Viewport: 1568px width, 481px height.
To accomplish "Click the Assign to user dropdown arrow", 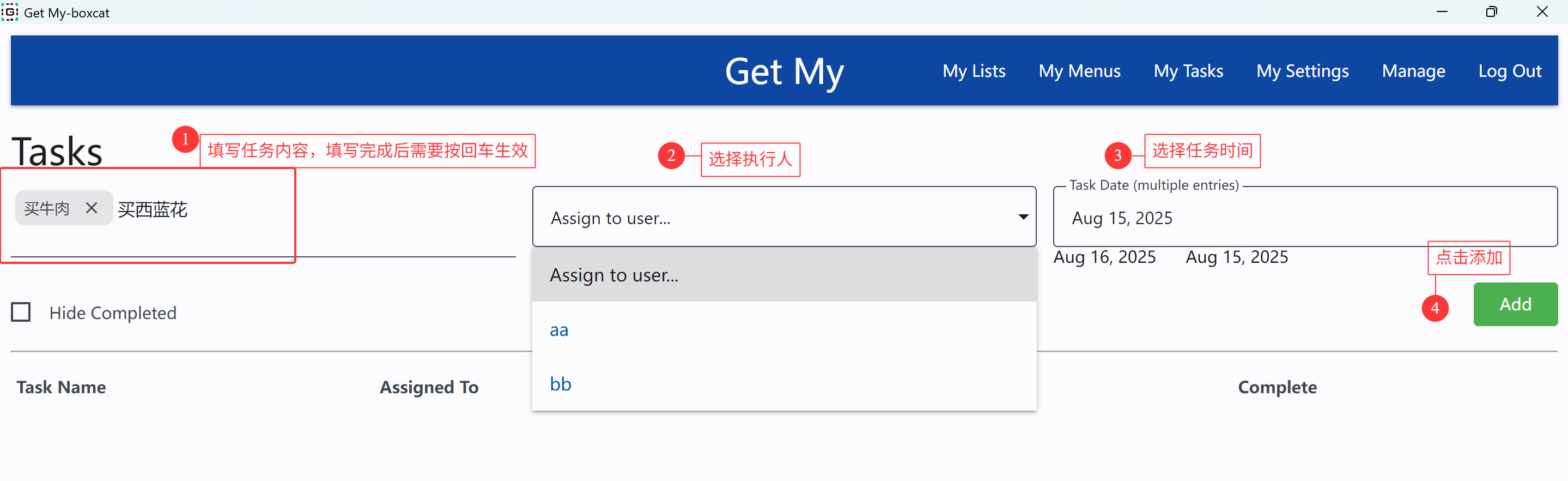I will (x=1023, y=217).
